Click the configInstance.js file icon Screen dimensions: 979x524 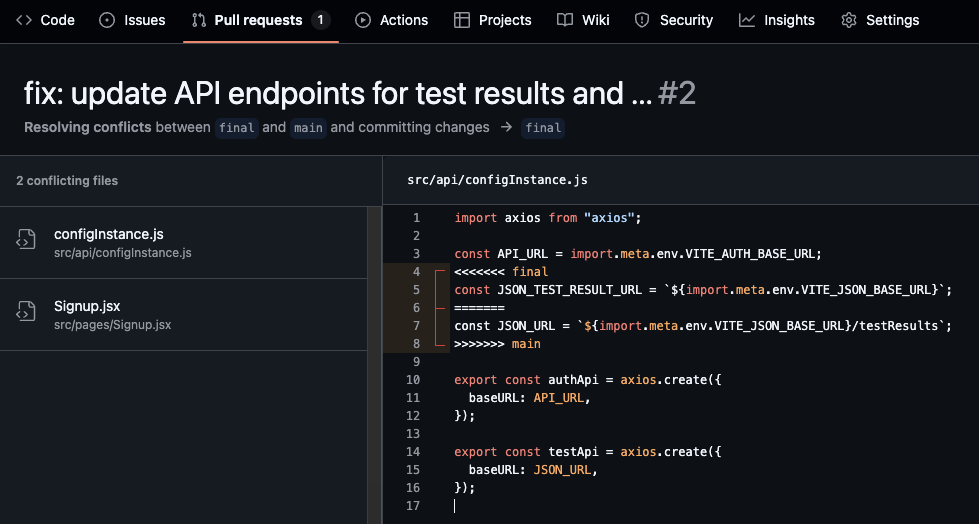click(x=26, y=241)
